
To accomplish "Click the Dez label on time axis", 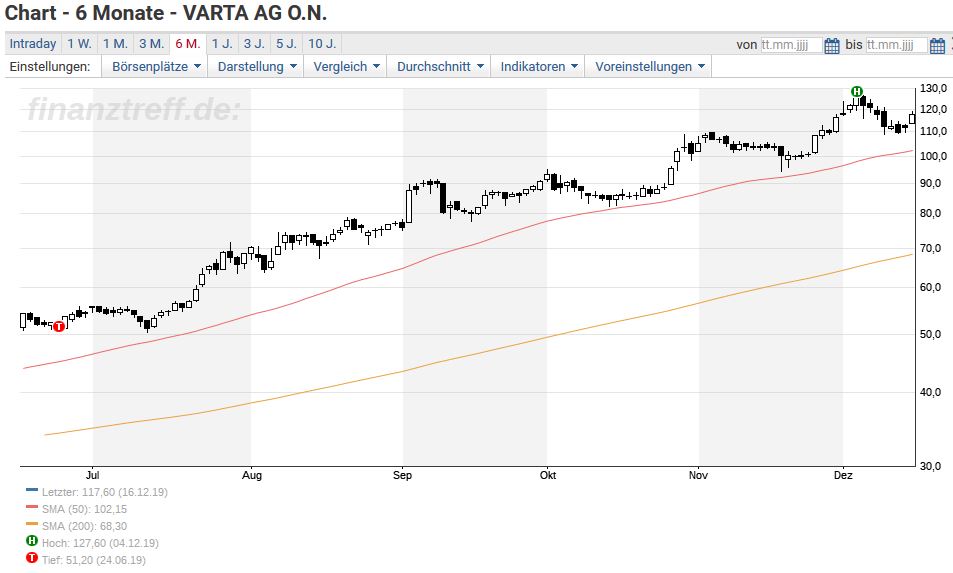I will tap(843, 475).
